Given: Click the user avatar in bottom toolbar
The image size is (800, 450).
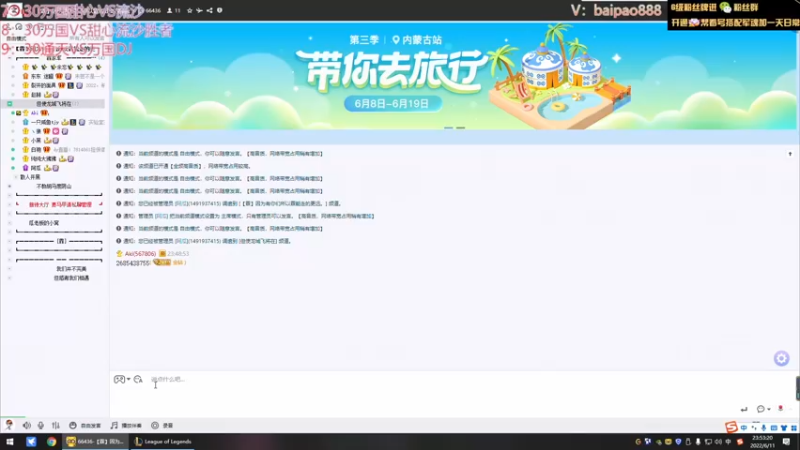Looking at the screenshot, I should (x=9, y=425).
